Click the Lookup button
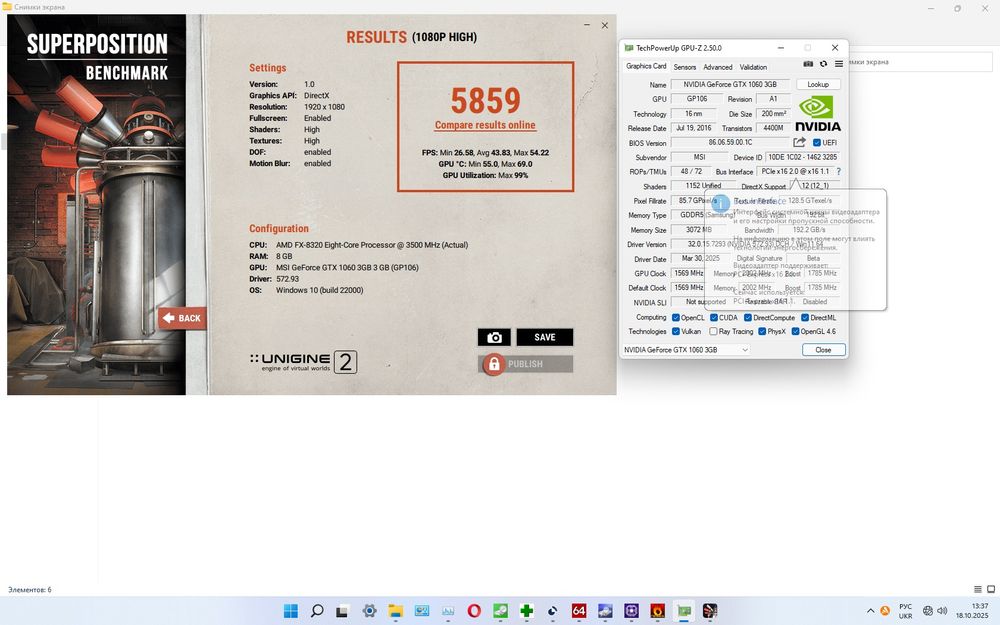Image resolution: width=1000 pixels, height=625 pixels. (818, 84)
